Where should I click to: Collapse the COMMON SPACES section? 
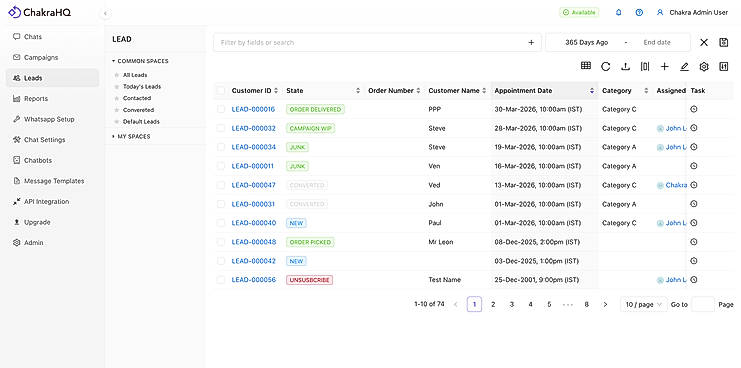pos(140,61)
